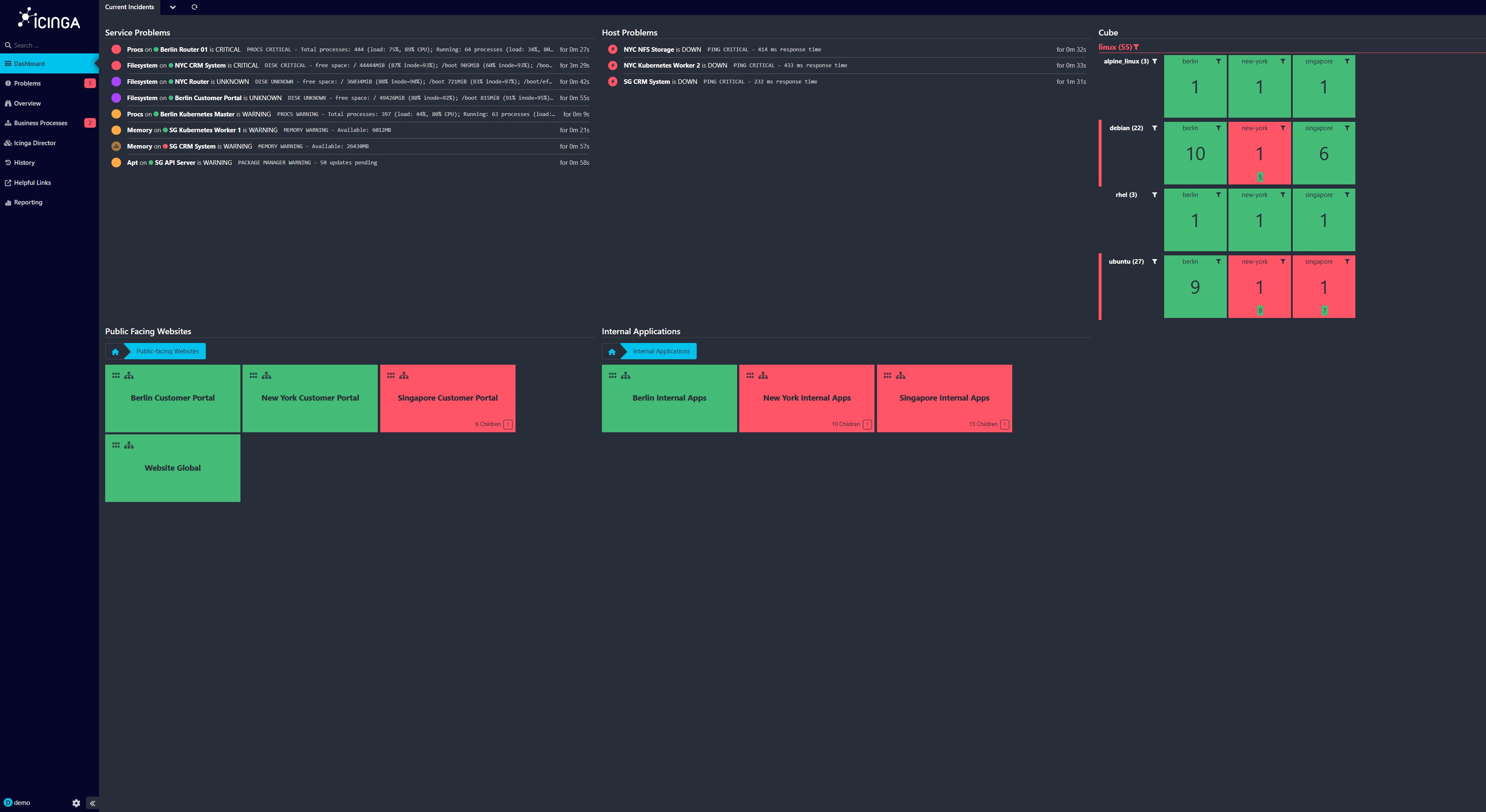Screen dimensions: 1486x812
Task: Collapse the sidebar with double-chevron icon
Action: click(92, 803)
